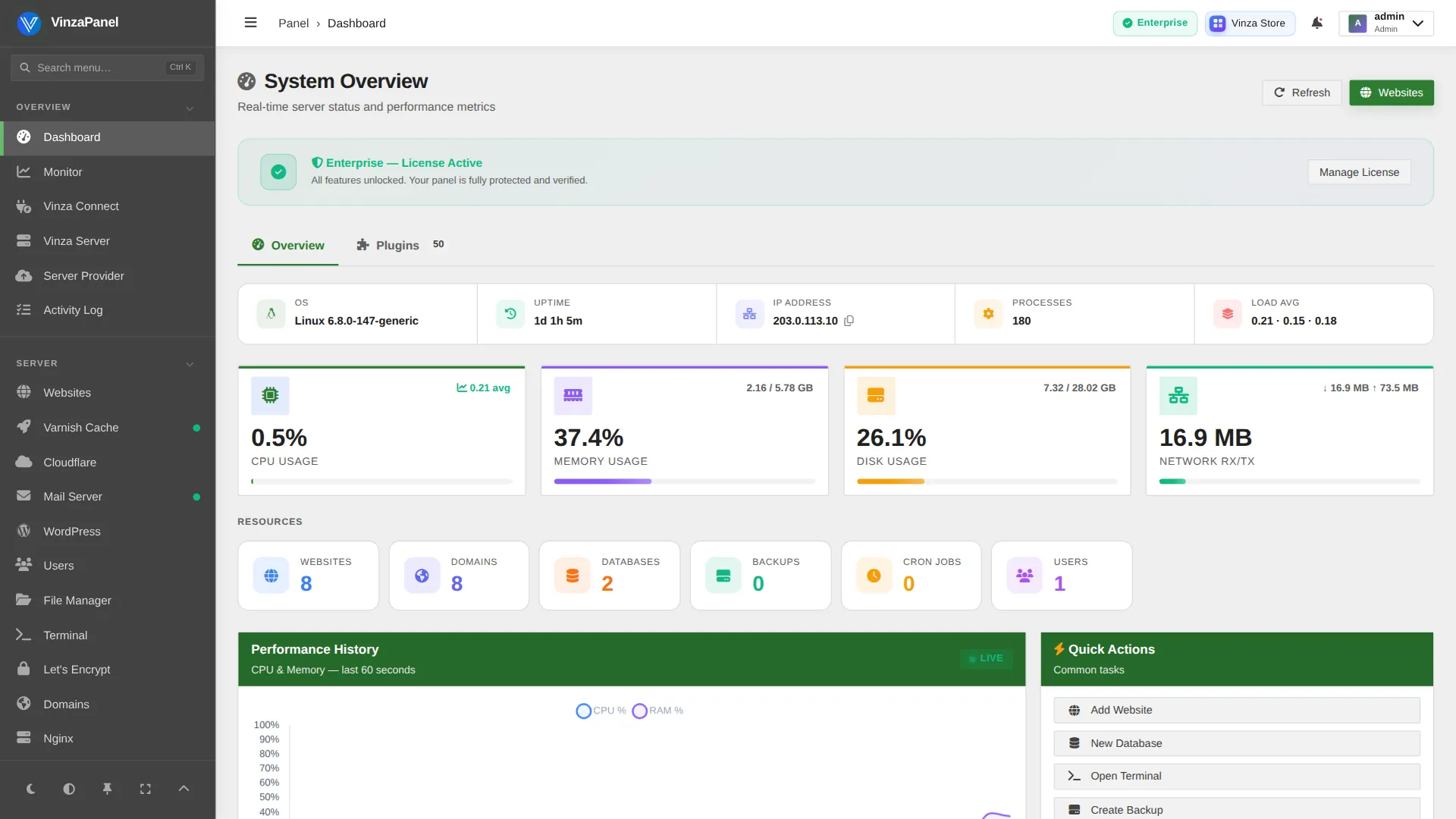Click the Let's Encrypt lock icon
The image size is (1456, 819).
pos(24,669)
